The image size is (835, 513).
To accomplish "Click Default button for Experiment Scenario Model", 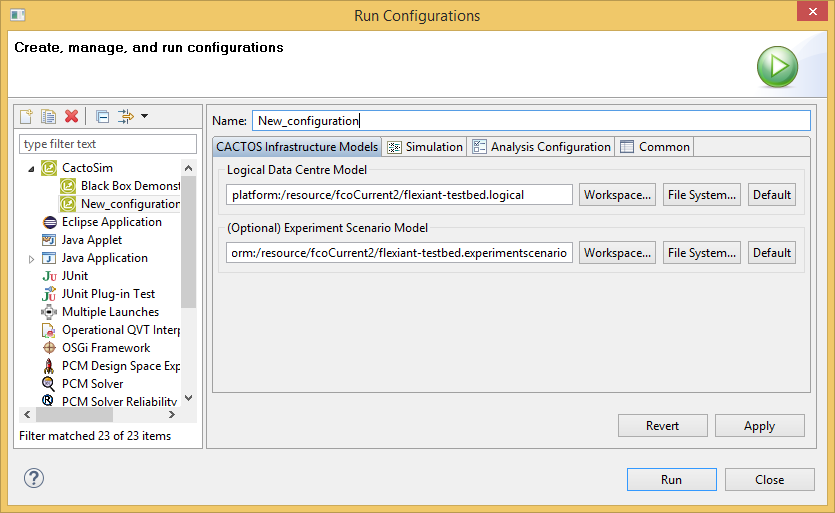I will tap(772, 253).
